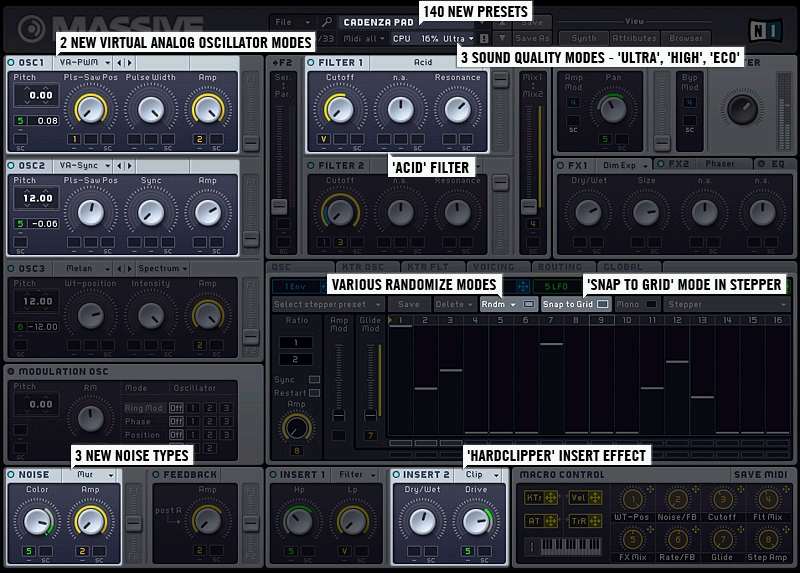Click the Insert 2 Drive knob
This screenshot has height=573, width=800.
tap(476, 521)
